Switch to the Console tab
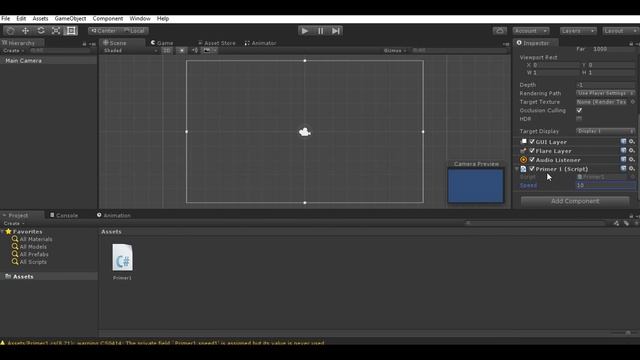 pyautogui.click(x=64, y=215)
